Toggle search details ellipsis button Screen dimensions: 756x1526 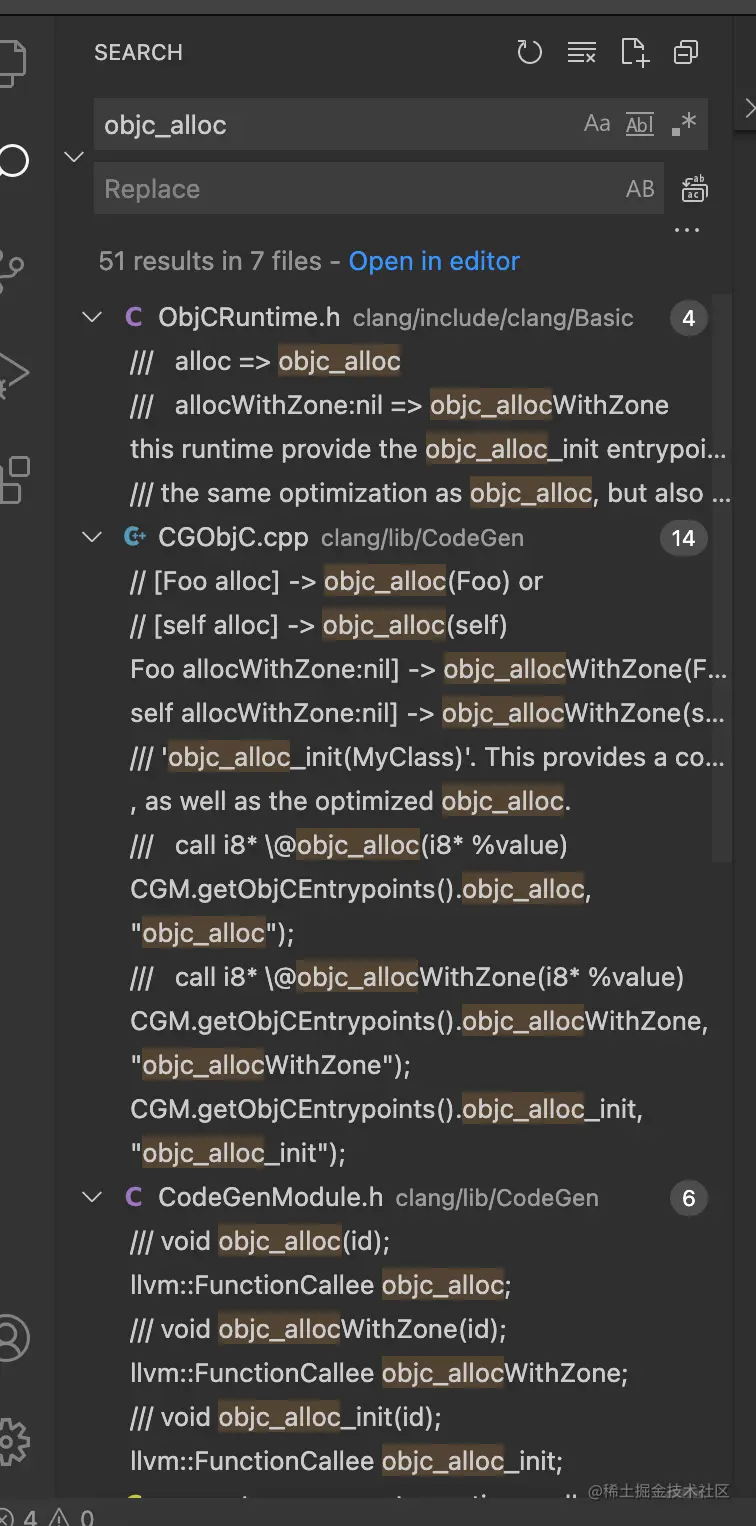tap(687, 231)
